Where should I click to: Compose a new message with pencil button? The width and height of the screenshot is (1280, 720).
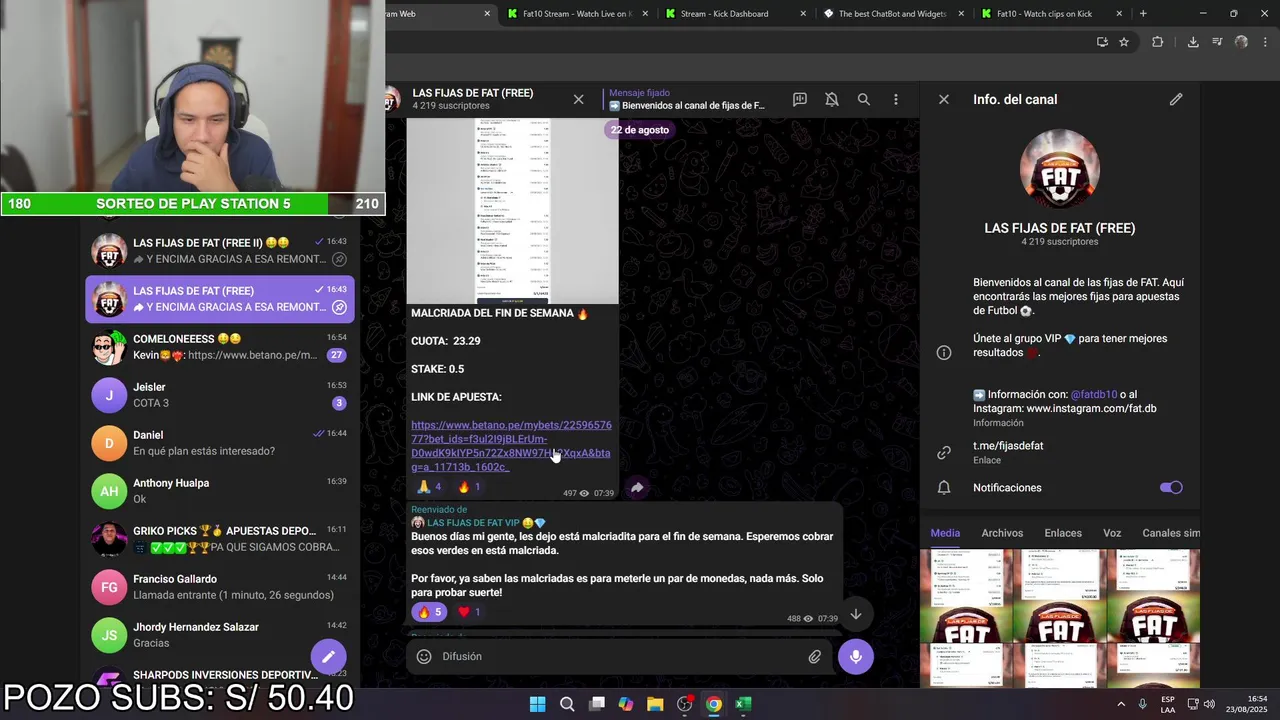[328, 657]
